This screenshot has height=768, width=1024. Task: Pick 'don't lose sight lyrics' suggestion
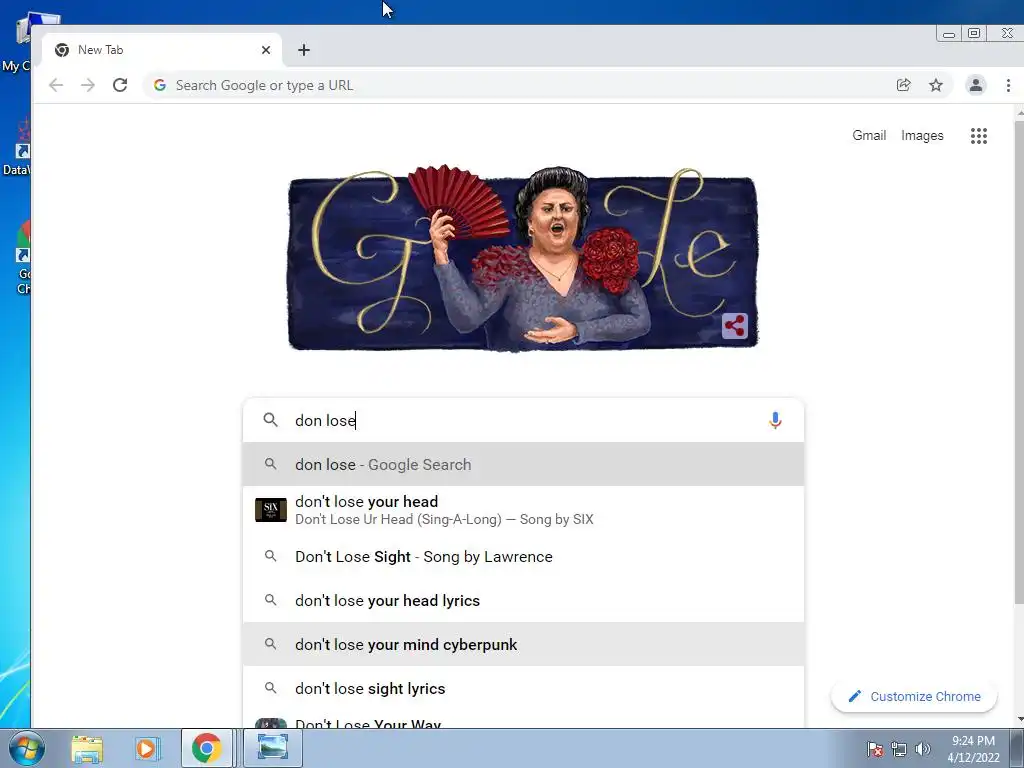click(523, 688)
